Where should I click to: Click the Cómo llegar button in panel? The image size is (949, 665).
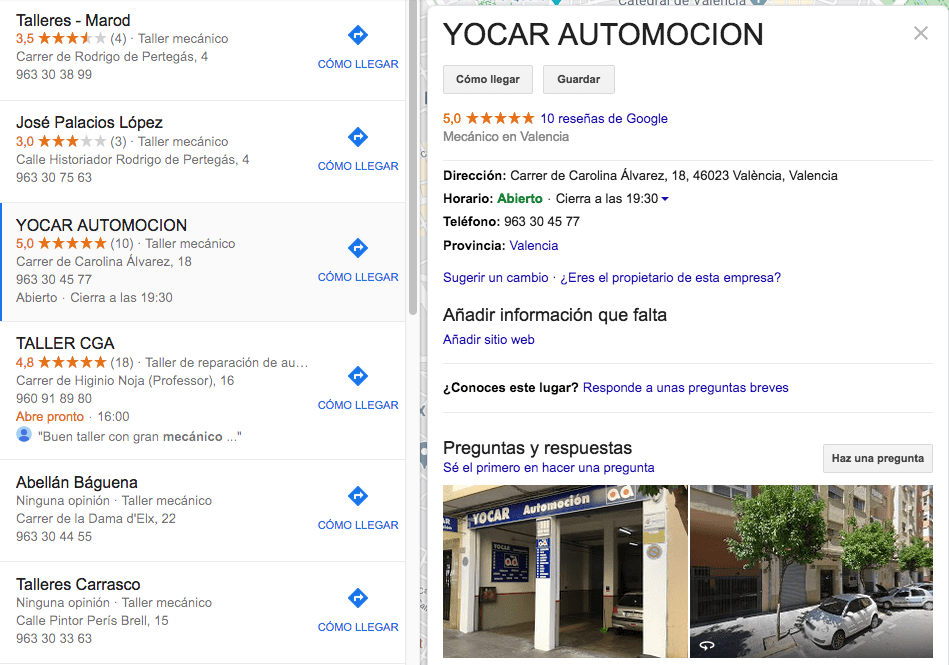tap(488, 79)
